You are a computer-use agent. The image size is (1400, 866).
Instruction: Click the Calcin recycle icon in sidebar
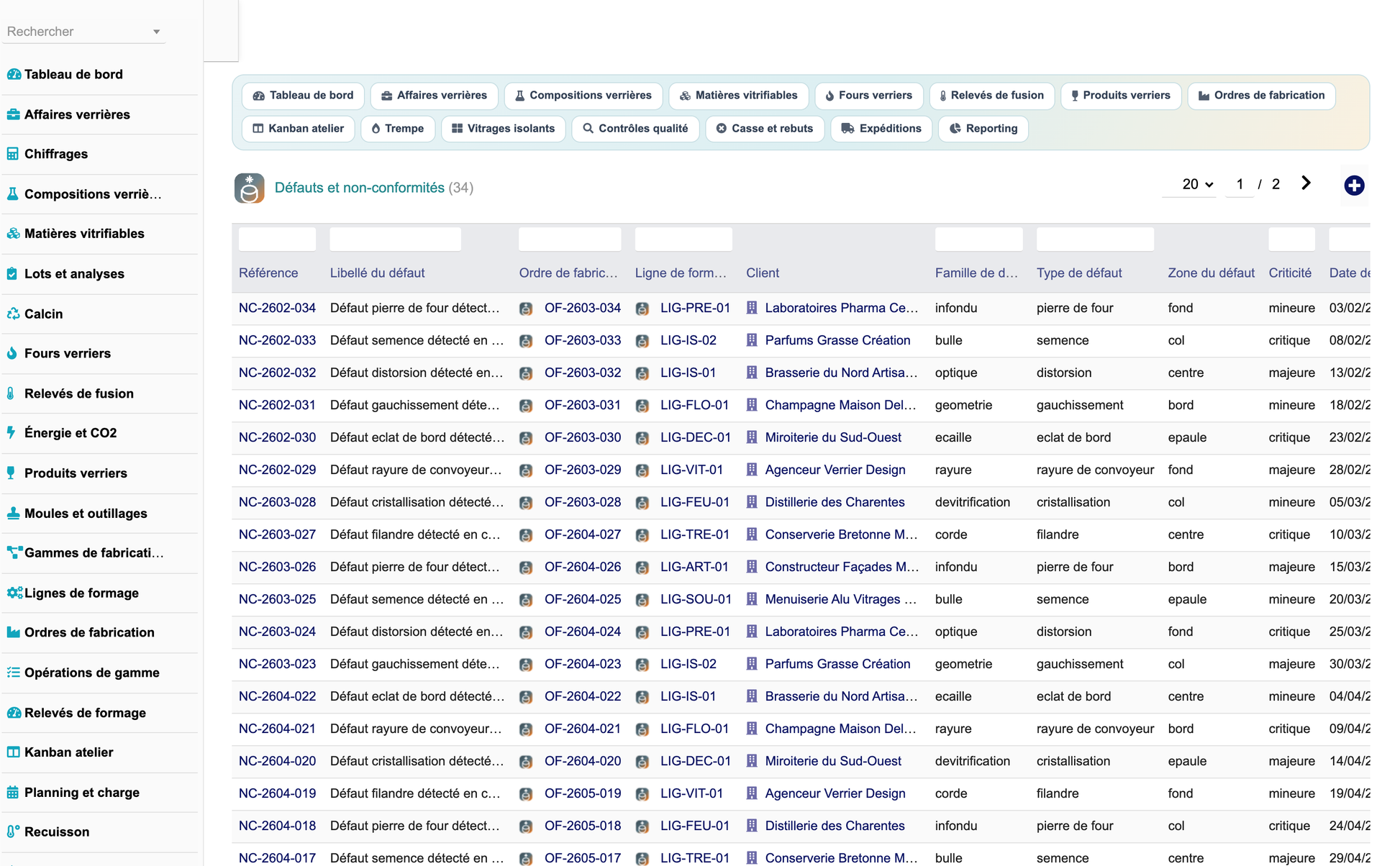tap(14, 314)
